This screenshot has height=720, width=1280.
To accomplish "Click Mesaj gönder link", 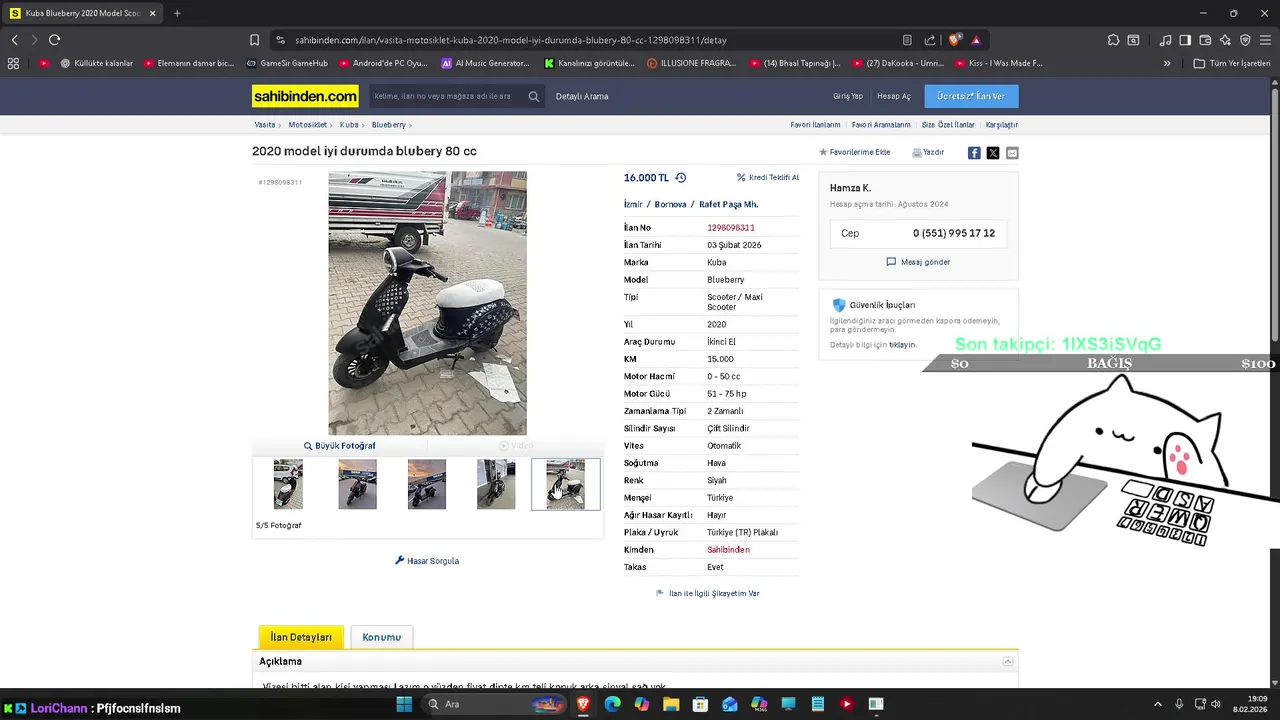I will coord(919,262).
